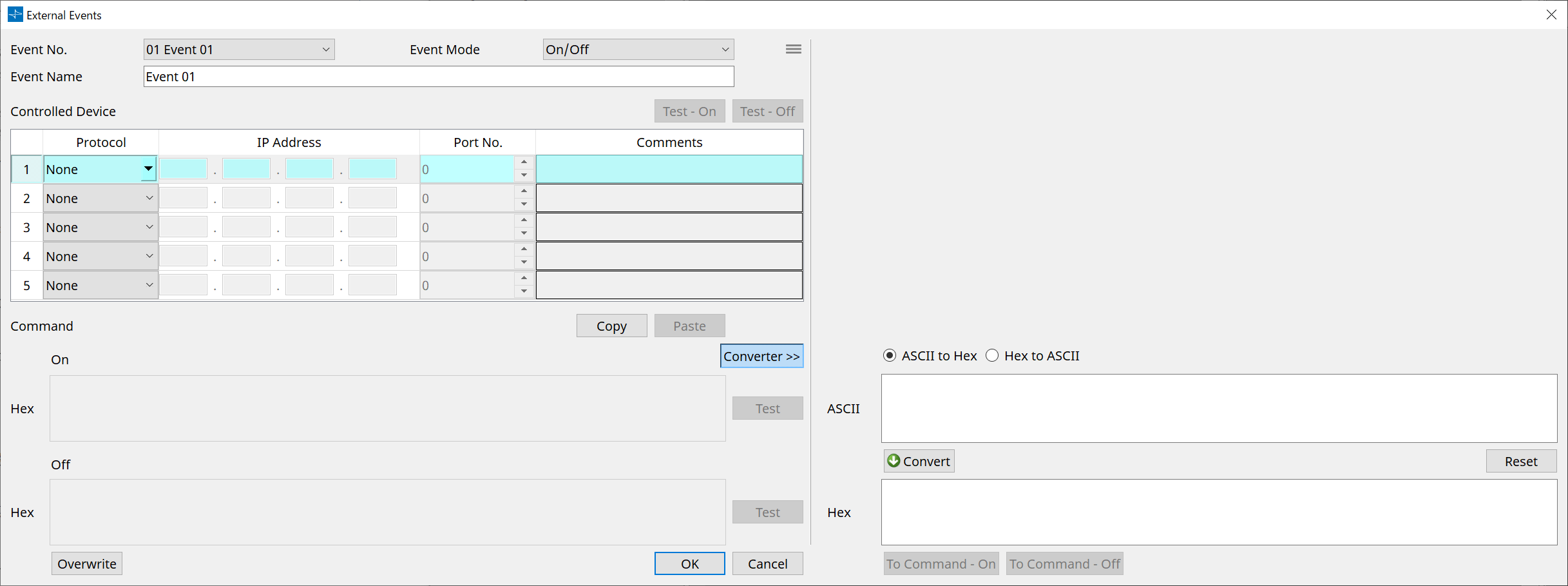
Task: Click the Test - On button
Action: click(x=689, y=111)
